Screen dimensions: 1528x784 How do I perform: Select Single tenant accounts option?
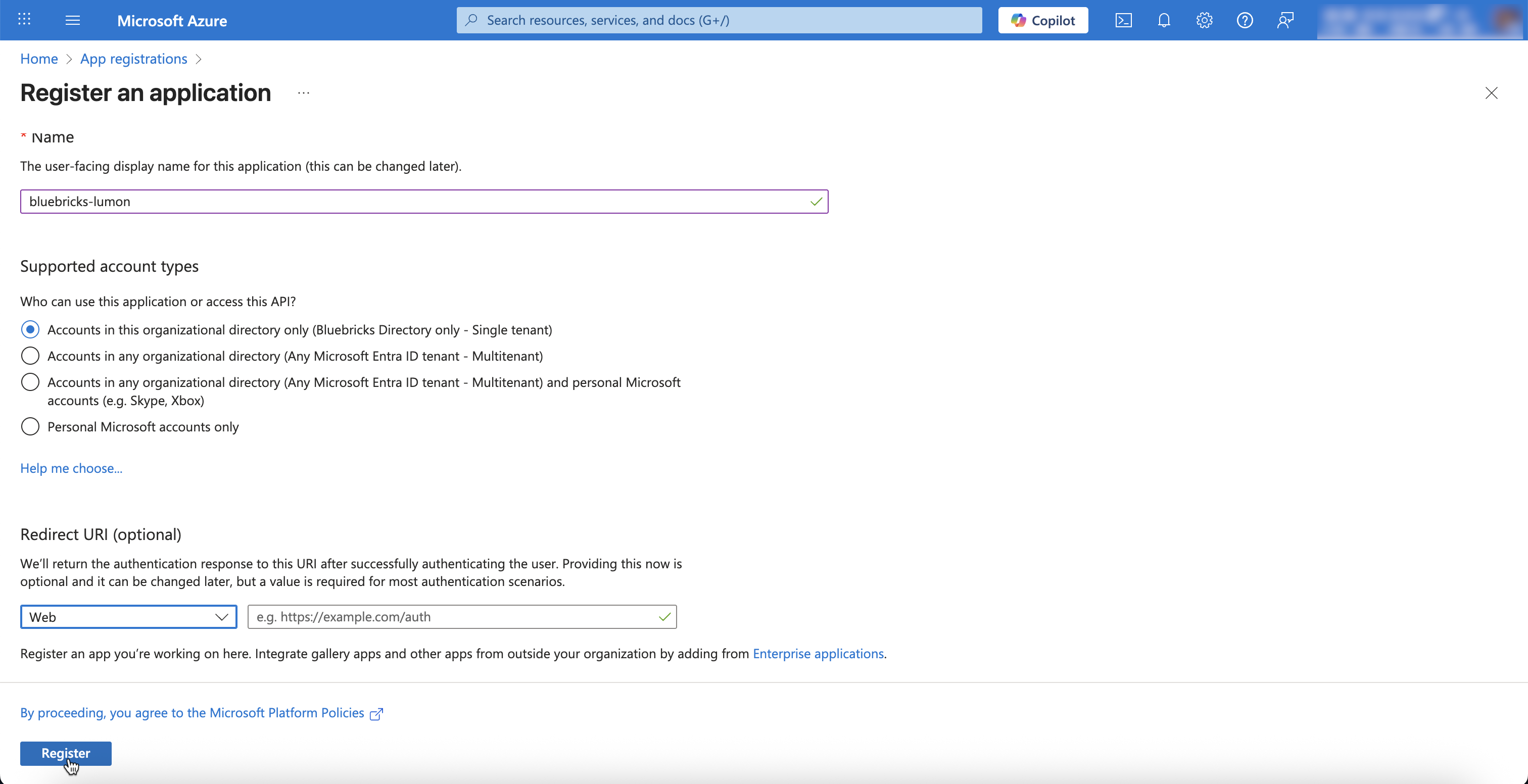(x=30, y=329)
